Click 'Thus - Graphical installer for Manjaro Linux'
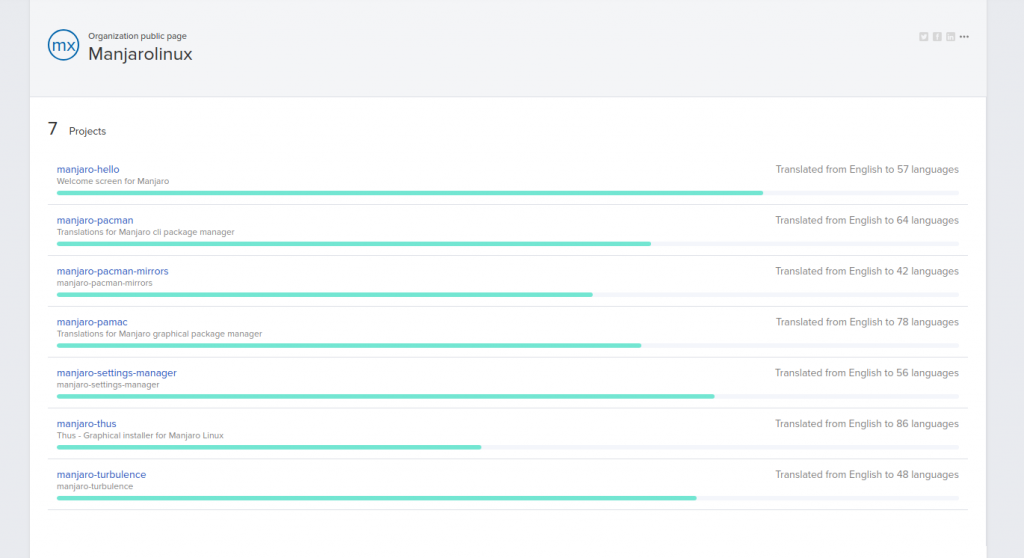Screen dimensions: 1024x558 click(140, 436)
